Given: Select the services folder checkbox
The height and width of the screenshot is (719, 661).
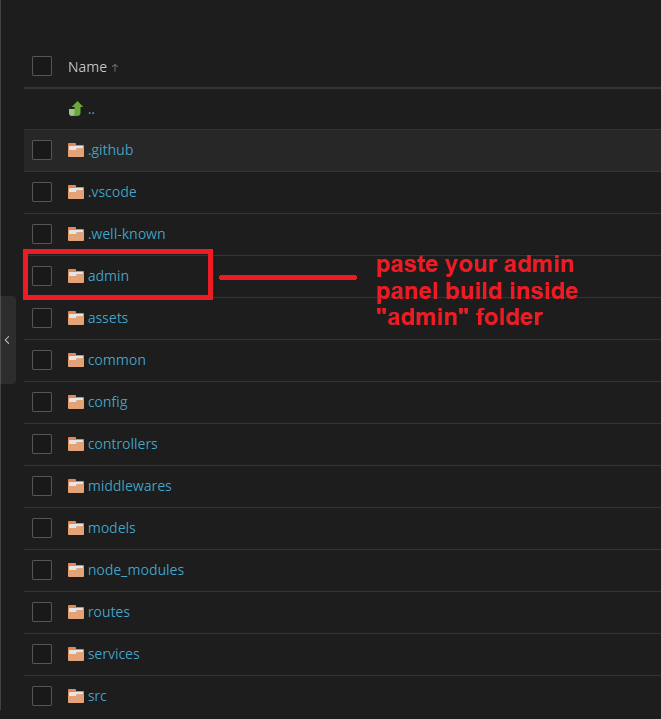Looking at the screenshot, I should pyautogui.click(x=42, y=654).
